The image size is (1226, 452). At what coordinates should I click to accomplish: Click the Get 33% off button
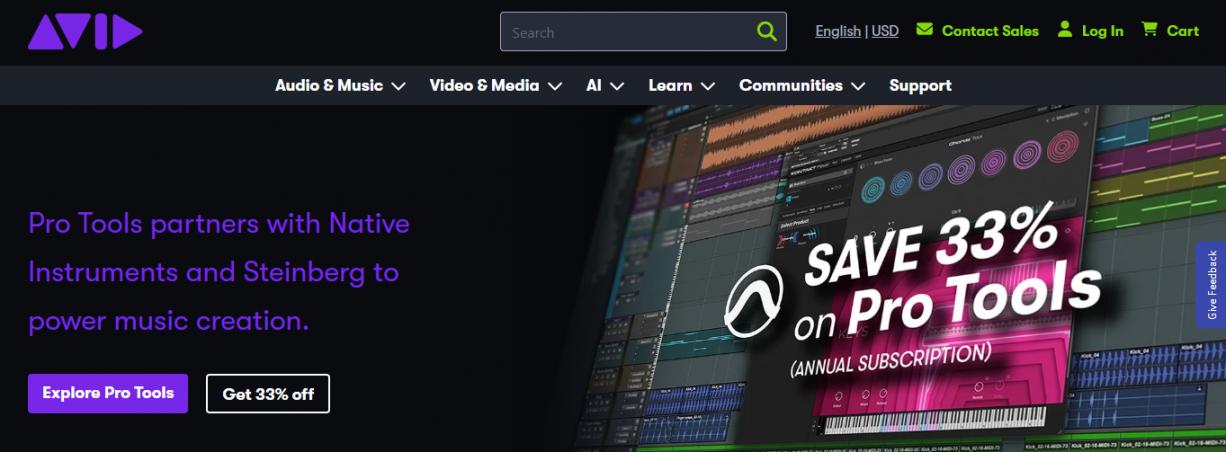[268, 394]
